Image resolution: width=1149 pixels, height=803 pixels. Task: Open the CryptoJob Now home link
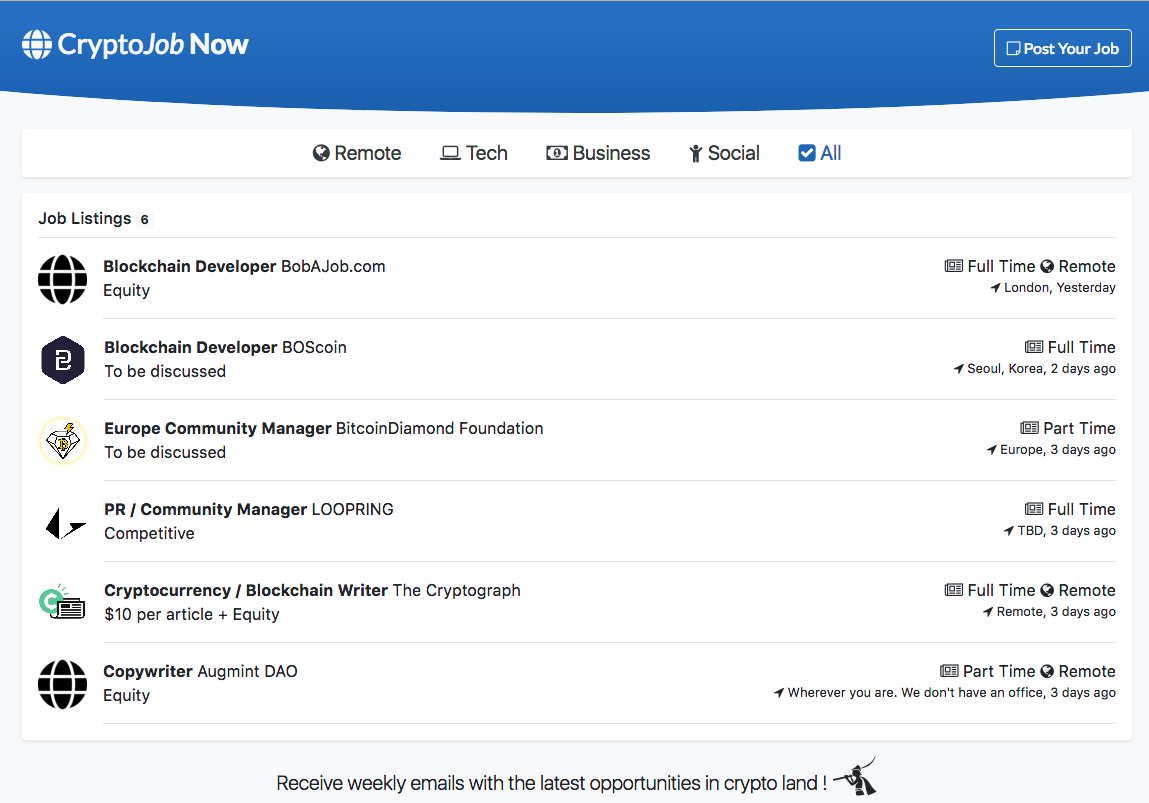(136, 45)
